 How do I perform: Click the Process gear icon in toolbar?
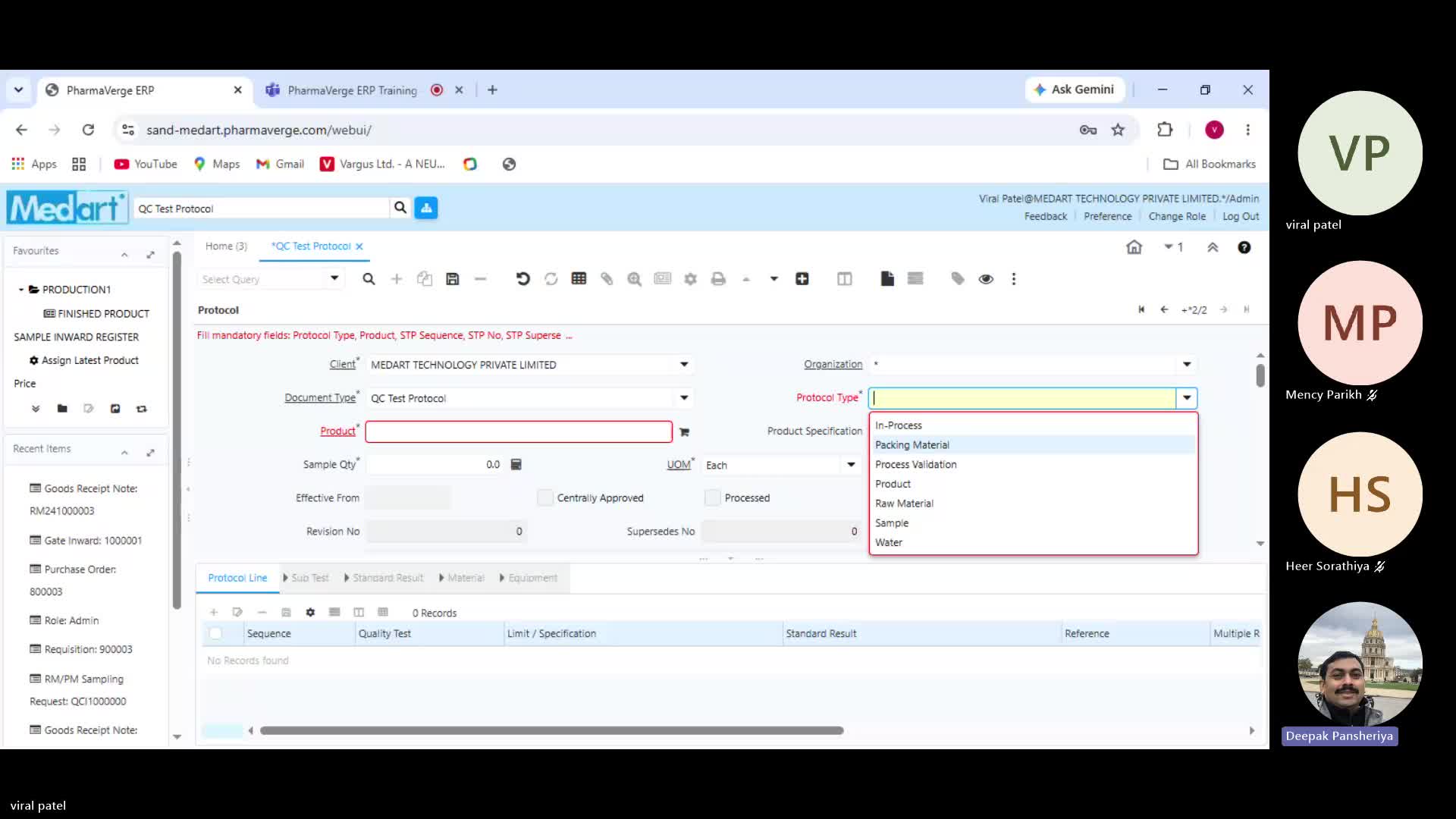coord(690,279)
